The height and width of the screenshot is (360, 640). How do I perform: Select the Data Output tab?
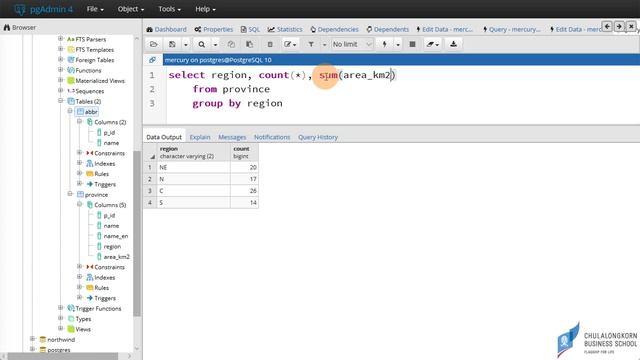tap(164, 137)
